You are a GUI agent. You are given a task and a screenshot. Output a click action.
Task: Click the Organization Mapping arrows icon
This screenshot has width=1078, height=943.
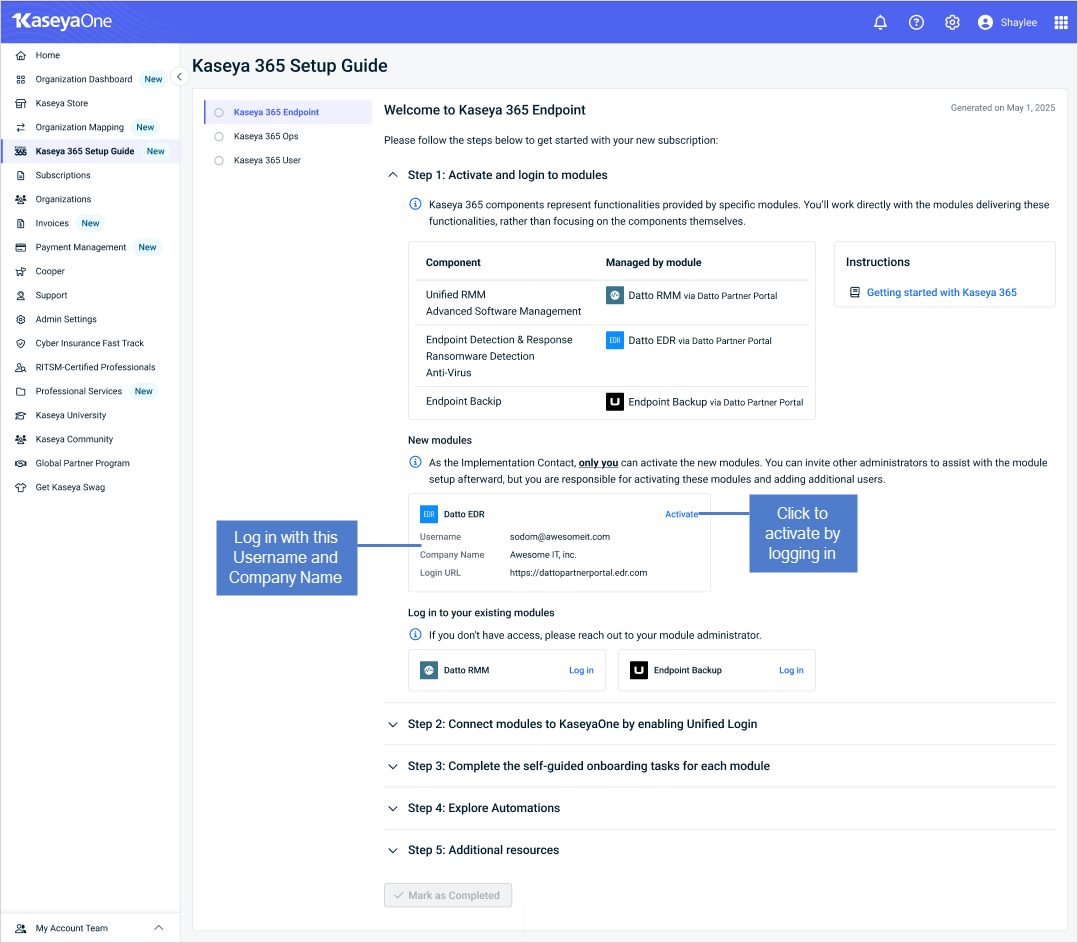tap(21, 128)
